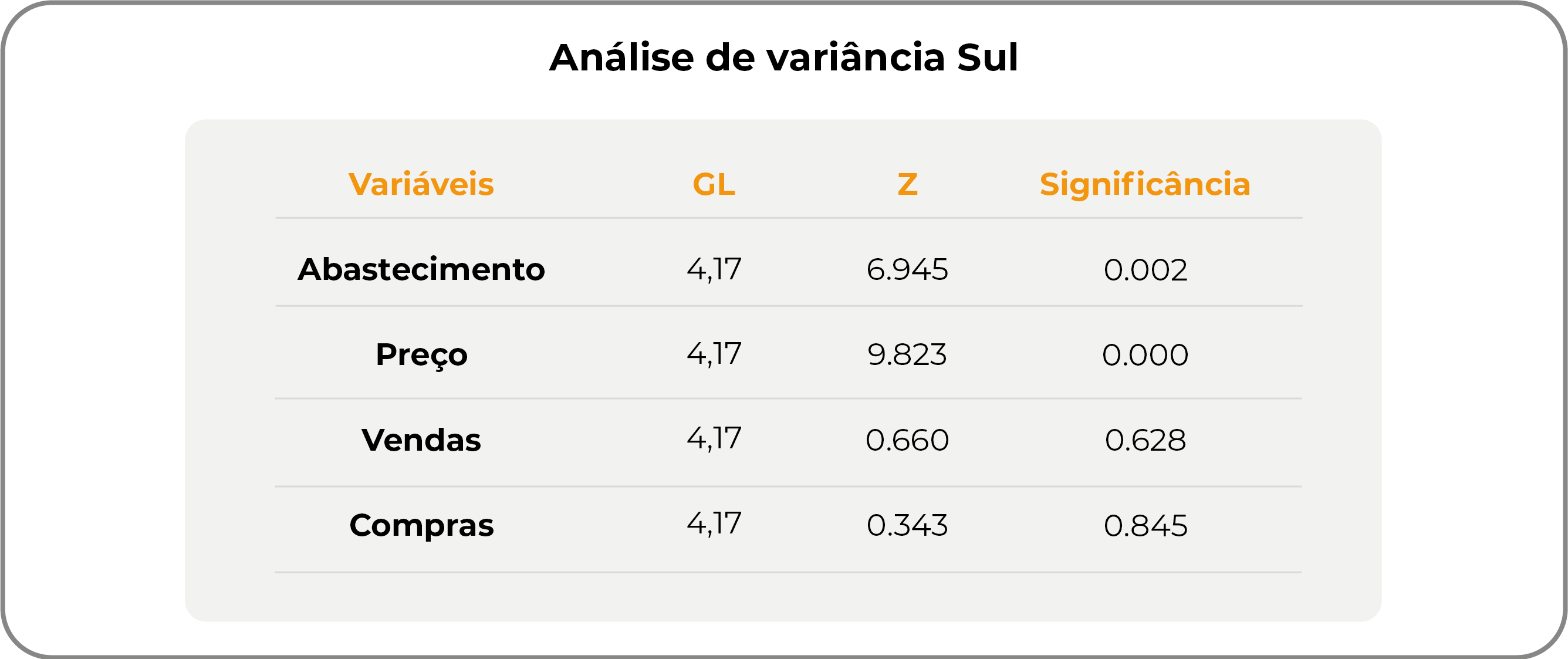The width and height of the screenshot is (1568, 659).
Task: Select the significance value 0.845
Action: pos(1145,525)
